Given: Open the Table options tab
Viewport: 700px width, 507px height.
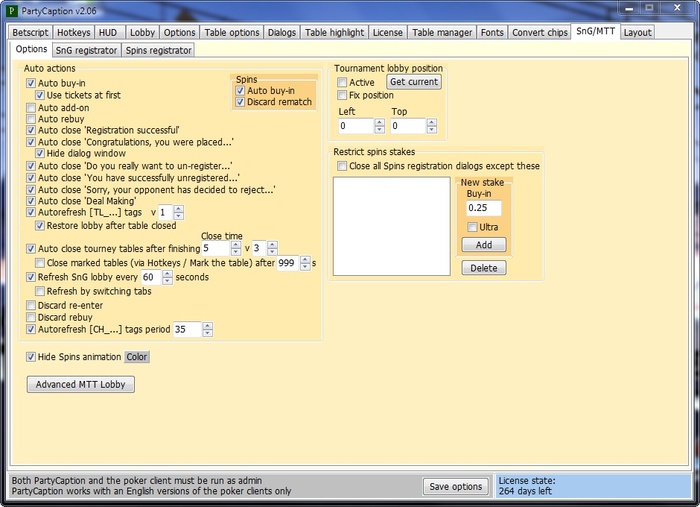Looking at the screenshot, I should pyautogui.click(x=232, y=33).
